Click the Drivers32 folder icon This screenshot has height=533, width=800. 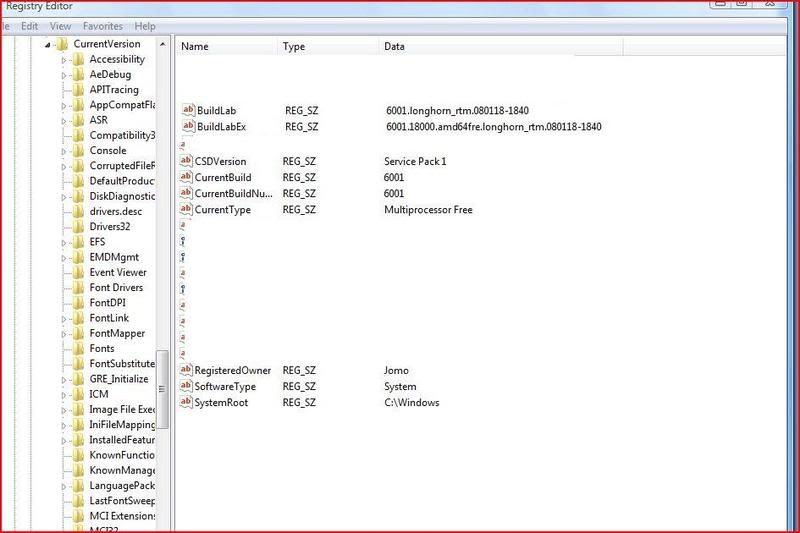tap(78, 227)
